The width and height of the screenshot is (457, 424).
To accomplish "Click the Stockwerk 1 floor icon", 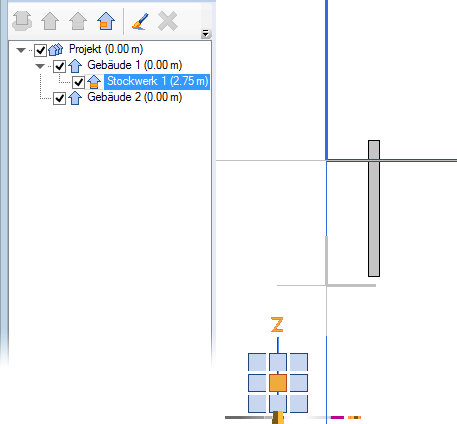I will [x=94, y=82].
